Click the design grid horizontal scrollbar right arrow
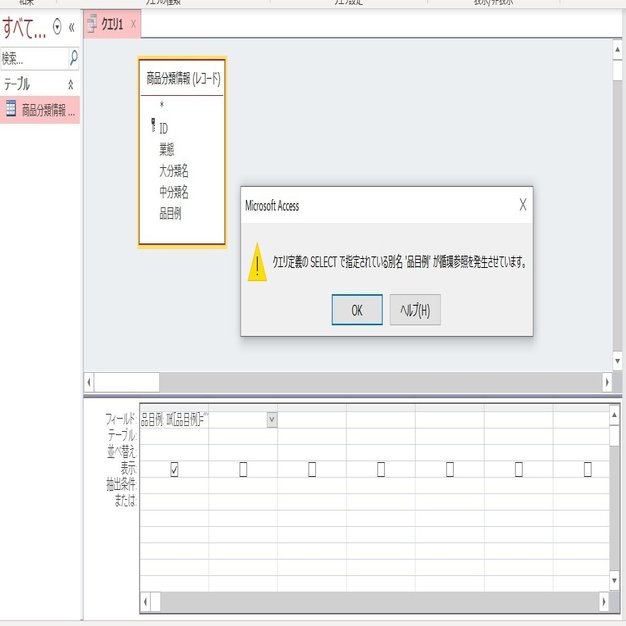This screenshot has width=626, height=626. click(604, 601)
